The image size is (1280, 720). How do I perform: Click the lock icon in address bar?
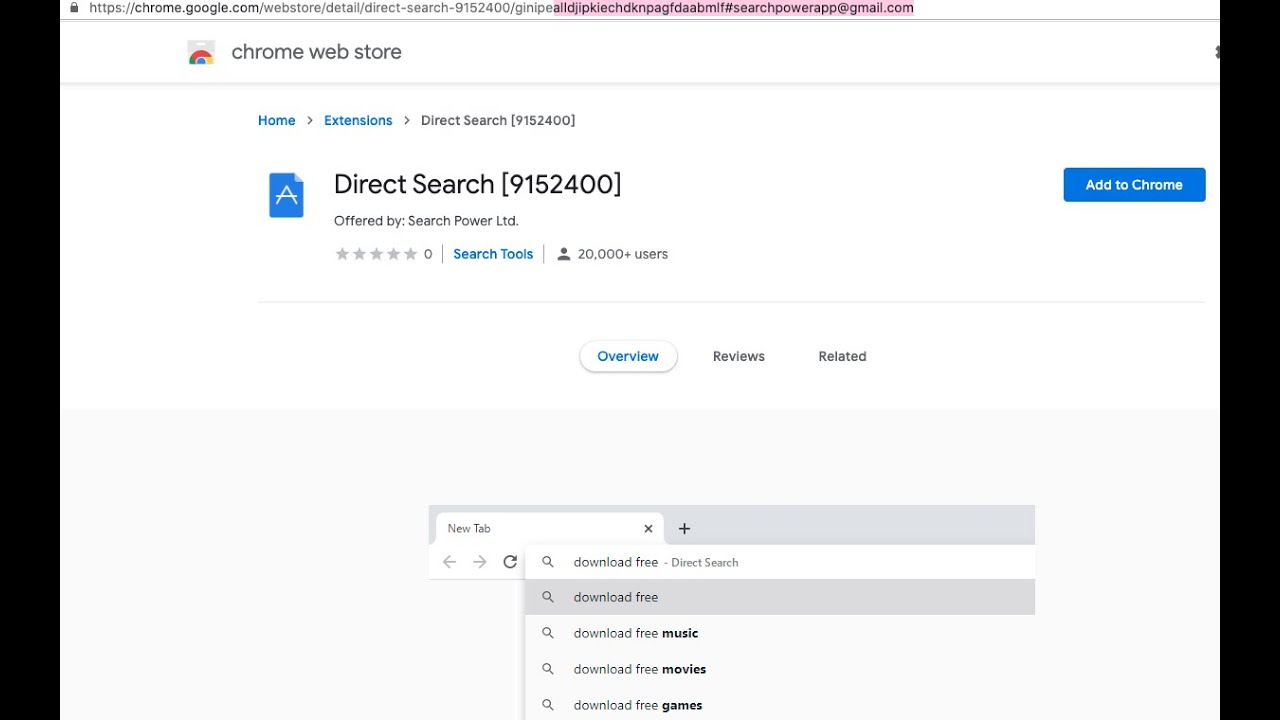pos(73,7)
